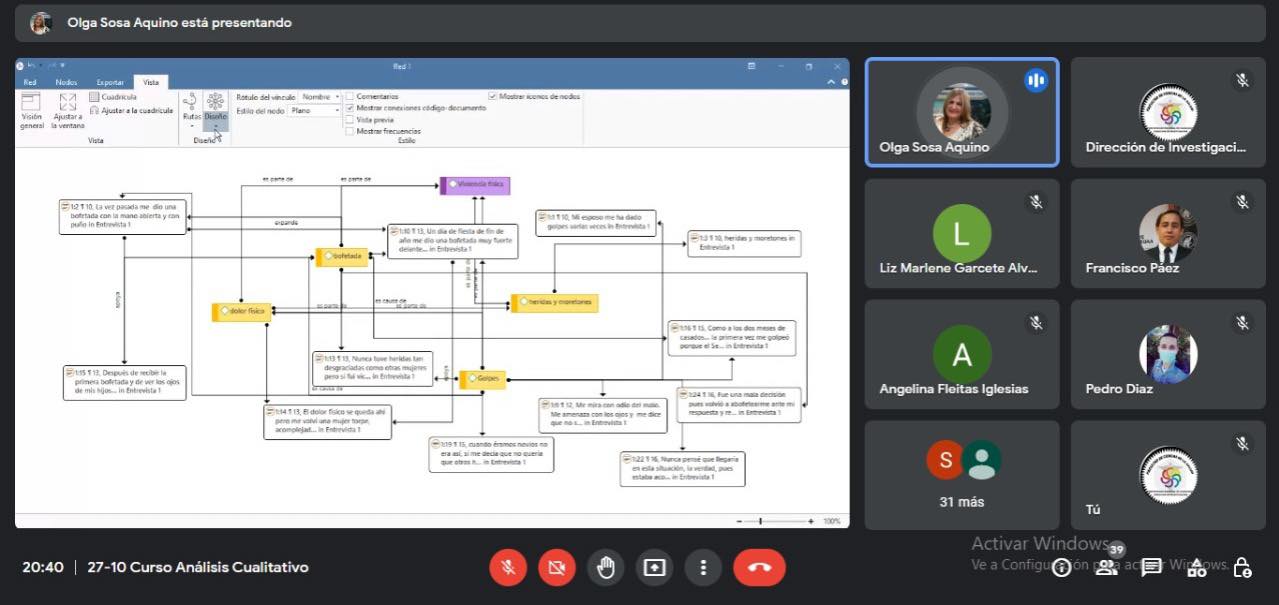Select quotation 1:15 Después de recibir

[124, 382]
